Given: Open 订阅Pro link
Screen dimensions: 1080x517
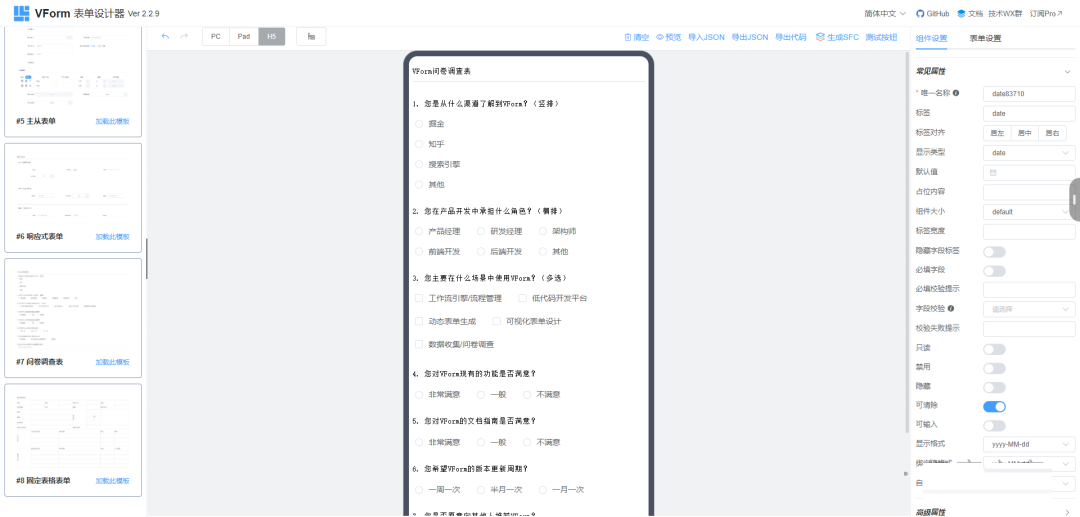Looking at the screenshot, I should pyautogui.click(x=1046, y=14).
